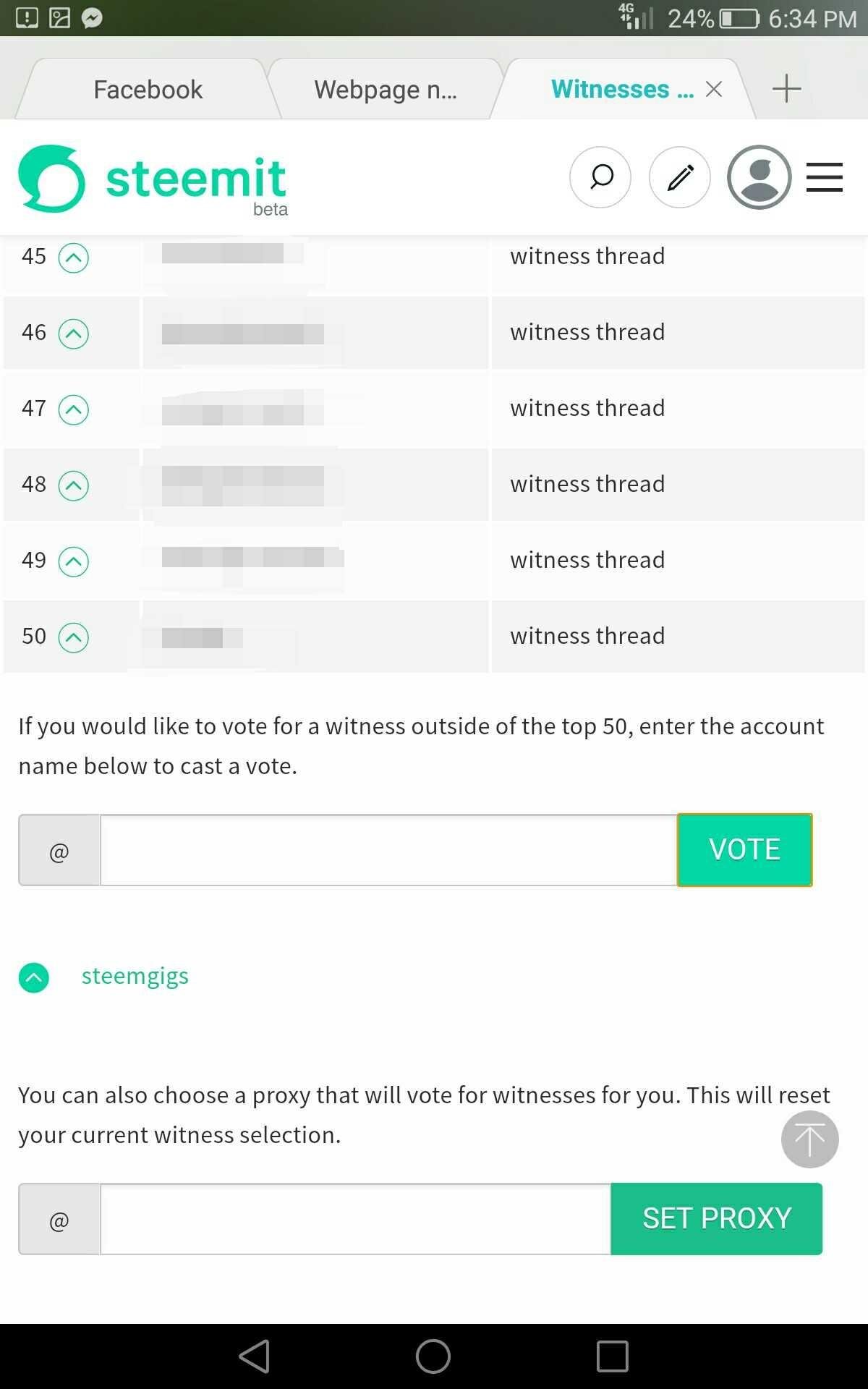Open the hamburger menu
Screen dimensions: 868x1389
pyautogui.click(x=825, y=177)
